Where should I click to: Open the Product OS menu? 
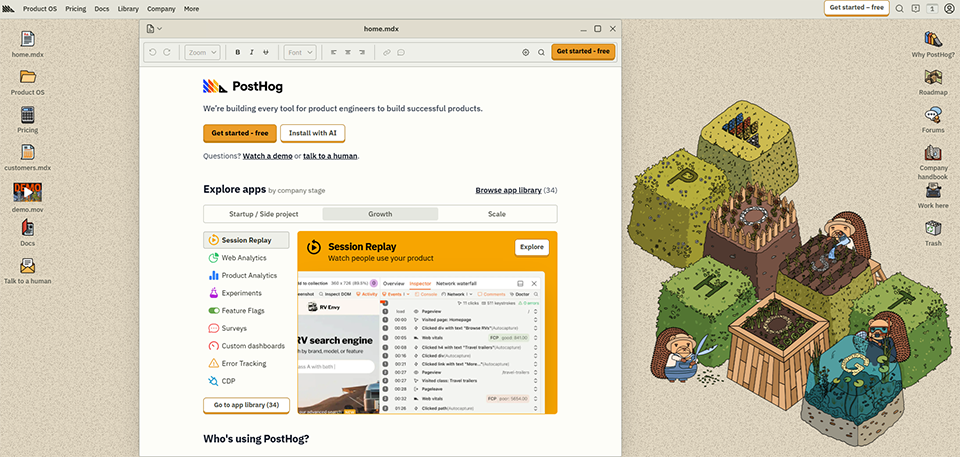tap(40, 9)
